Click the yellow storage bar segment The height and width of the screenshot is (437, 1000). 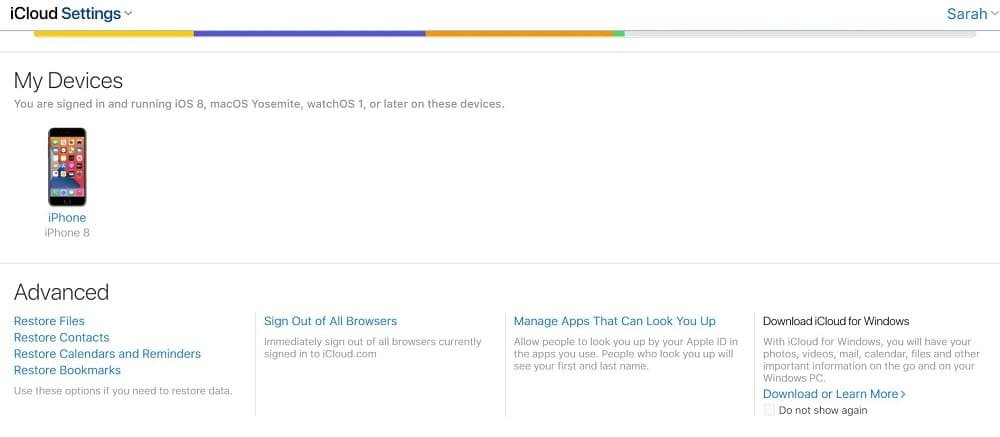click(113, 34)
